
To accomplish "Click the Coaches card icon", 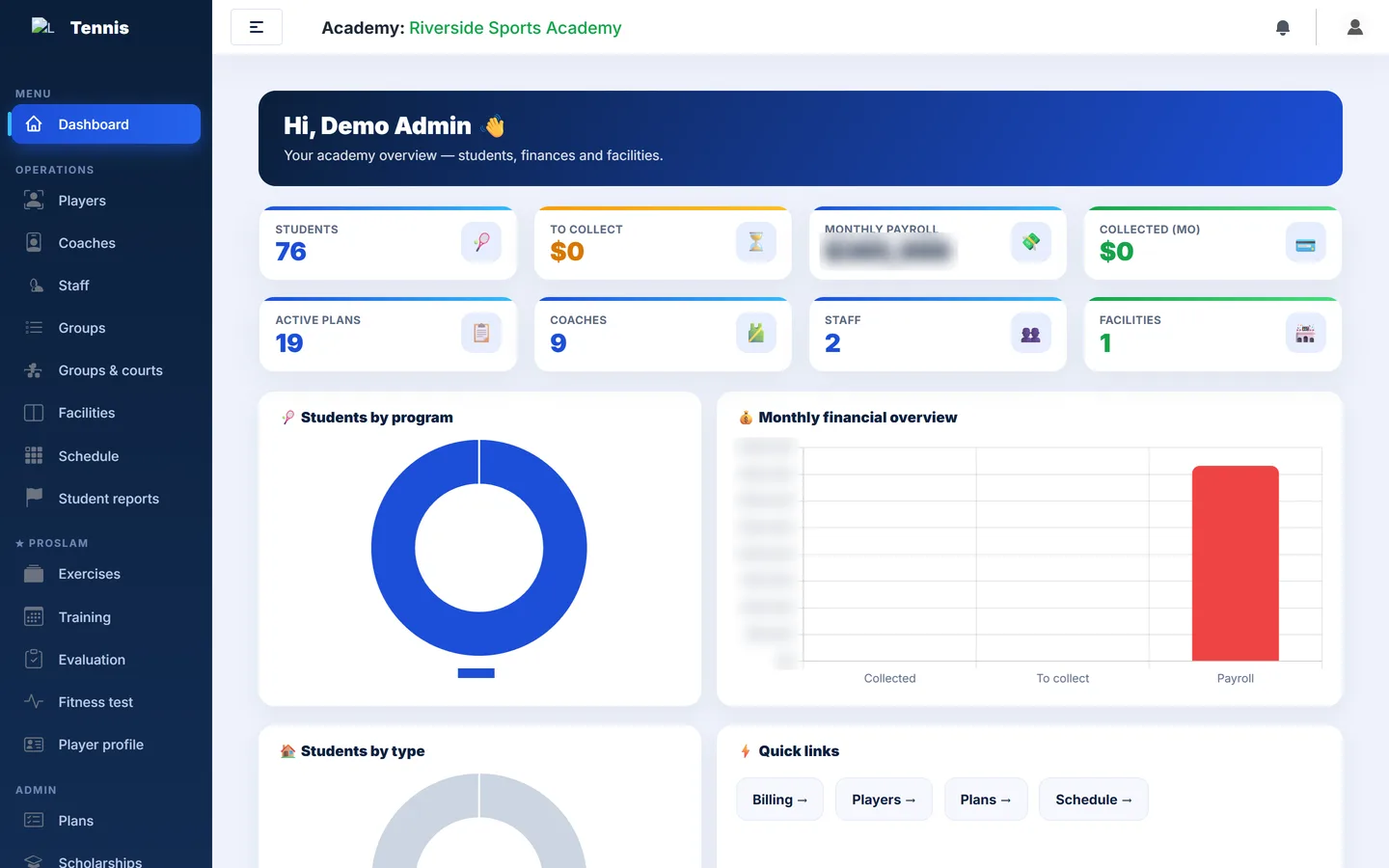I will (x=756, y=333).
